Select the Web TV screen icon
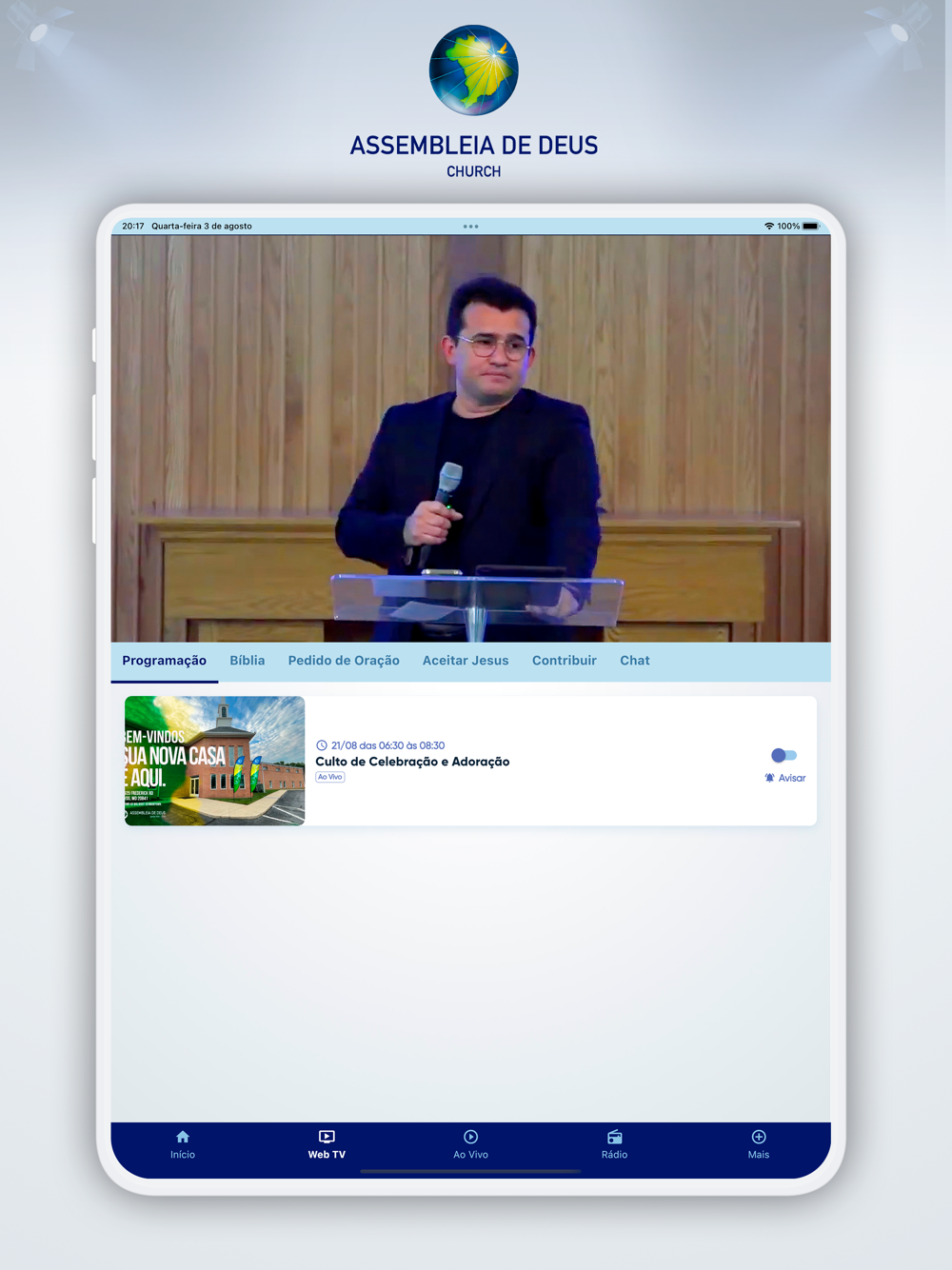This screenshot has width=952, height=1270. tap(327, 1137)
